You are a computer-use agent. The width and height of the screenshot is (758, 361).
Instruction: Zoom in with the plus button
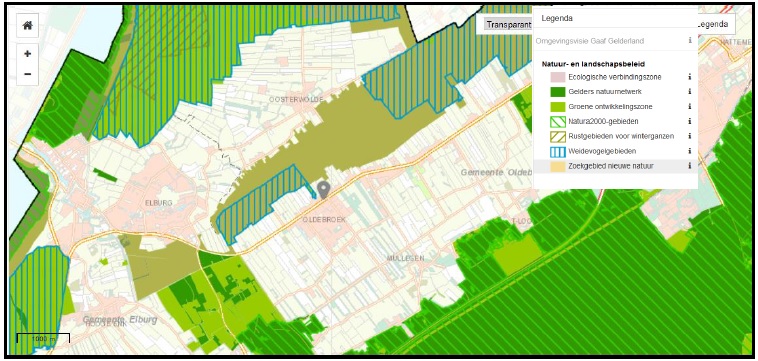(28, 54)
